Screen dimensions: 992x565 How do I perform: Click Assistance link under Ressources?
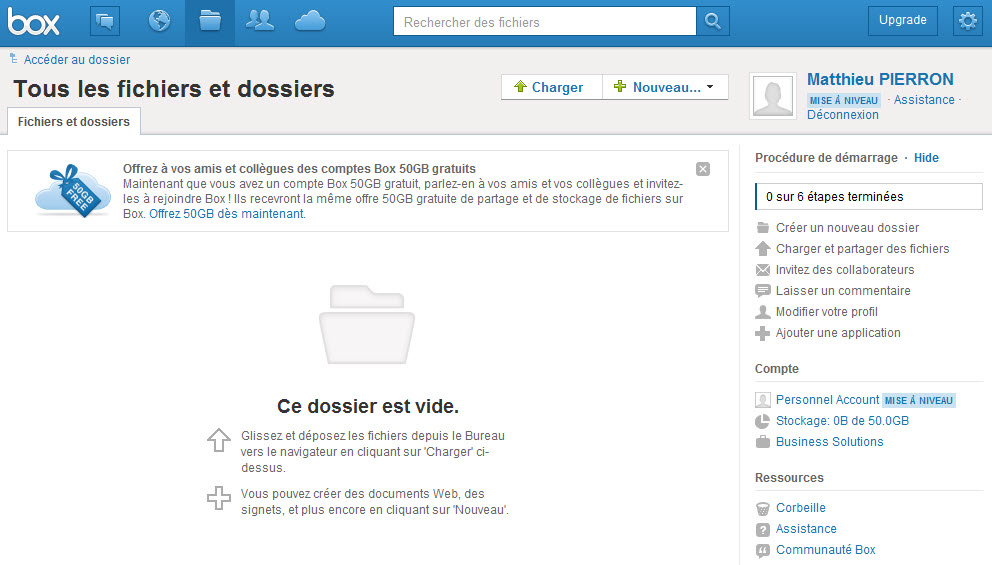coord(806,528)
